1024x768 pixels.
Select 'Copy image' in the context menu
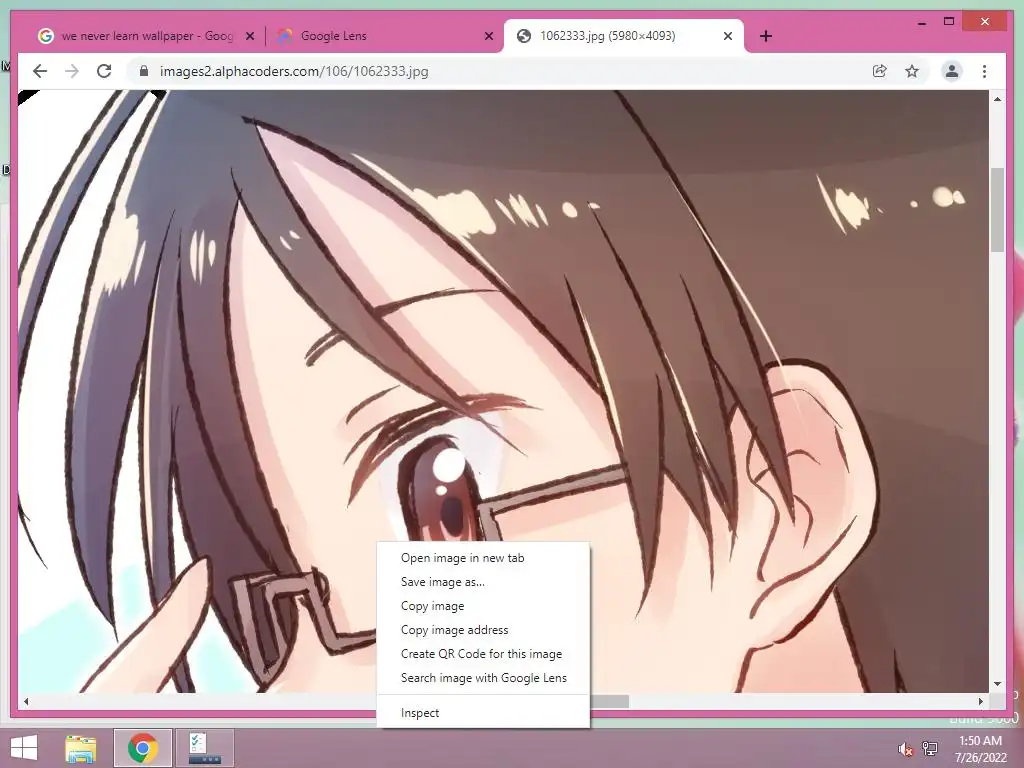(483, 606)
